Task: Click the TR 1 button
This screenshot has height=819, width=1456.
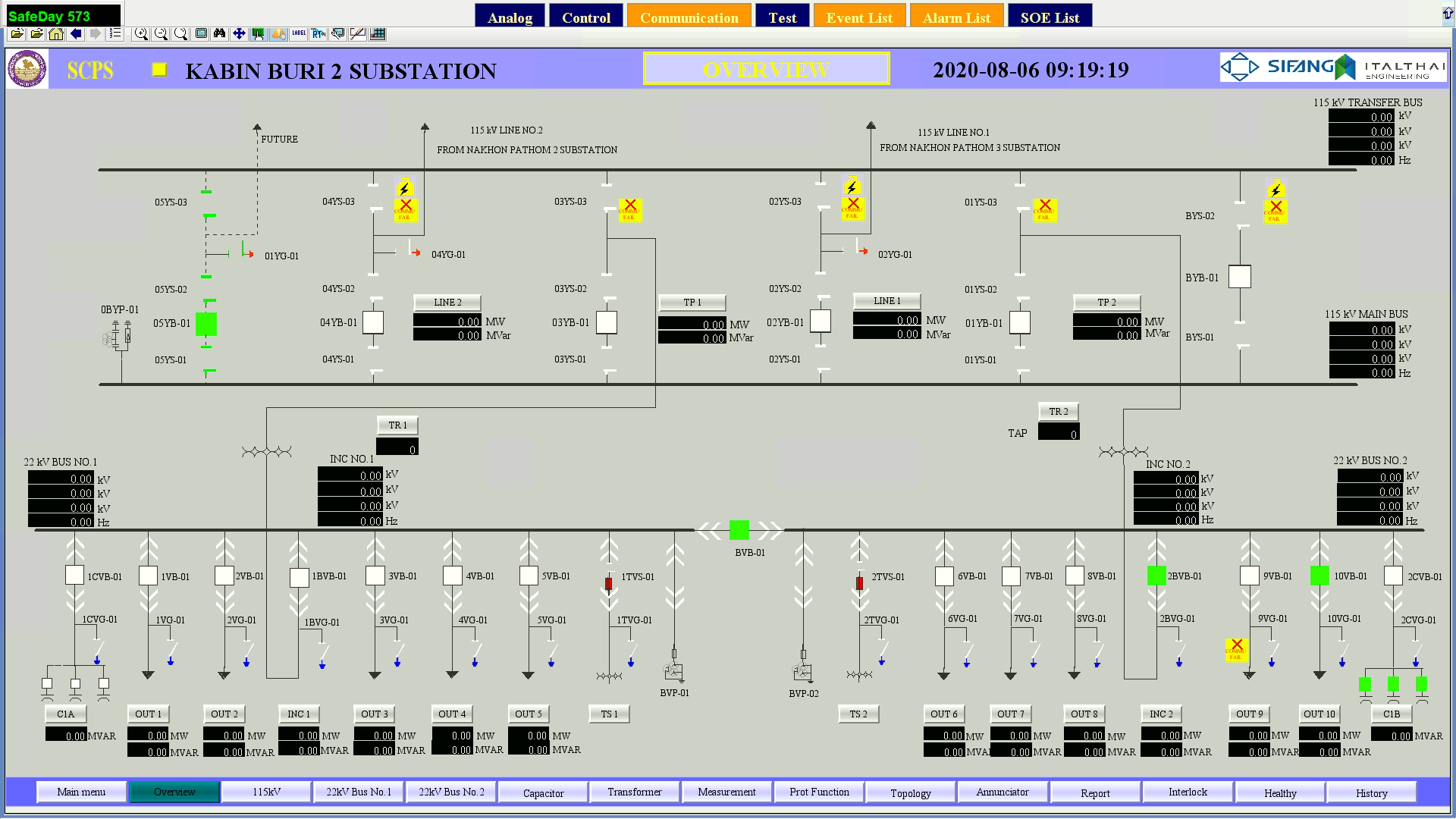Action: [x=397, y=425]
